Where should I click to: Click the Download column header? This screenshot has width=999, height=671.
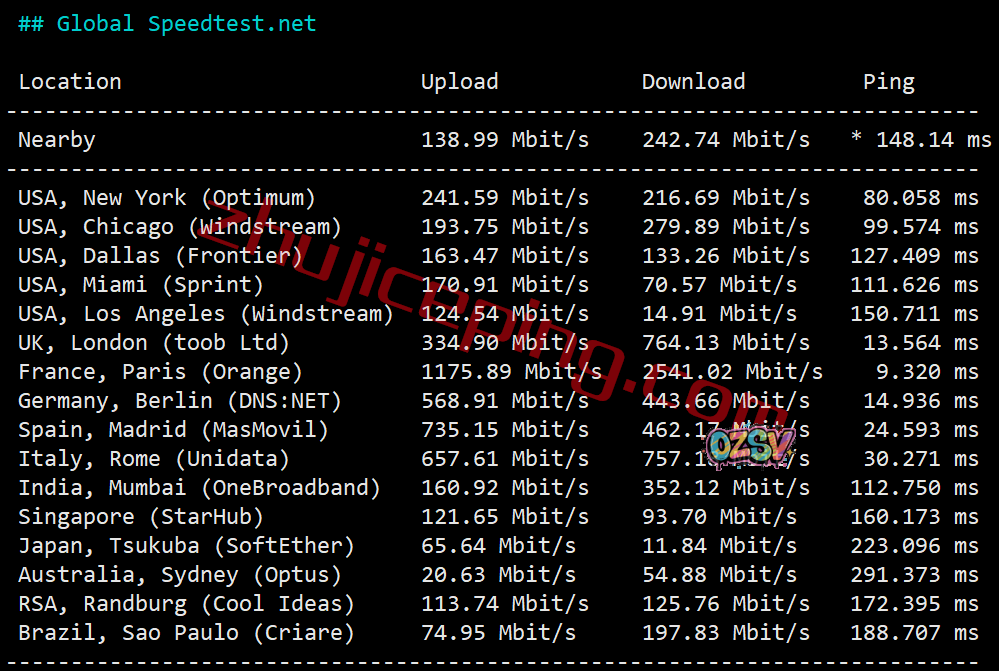tap(693, 82)
